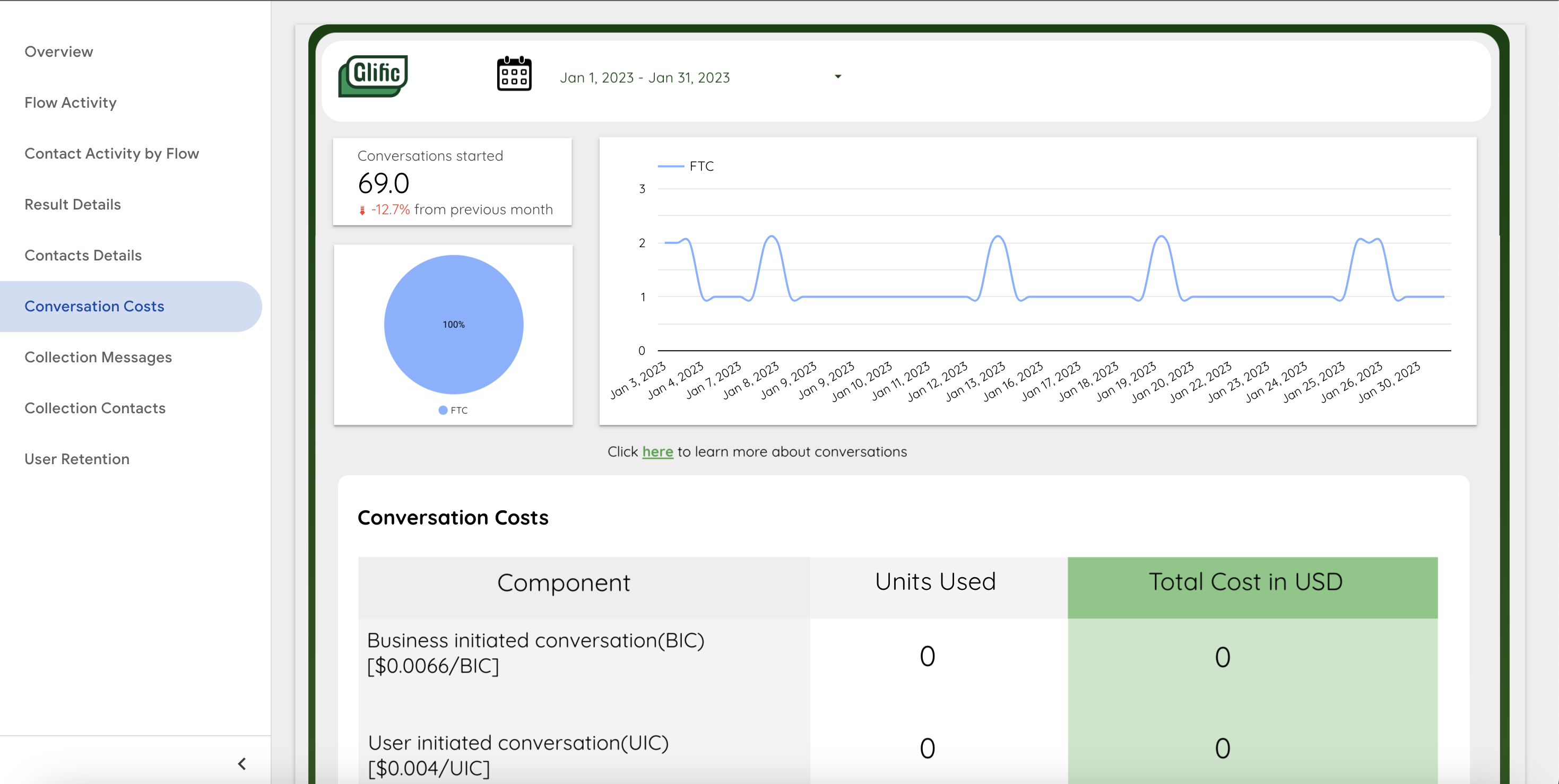Open Contacts Details page
Screen dimensions: 1559x784
click(x=83, y=255)
